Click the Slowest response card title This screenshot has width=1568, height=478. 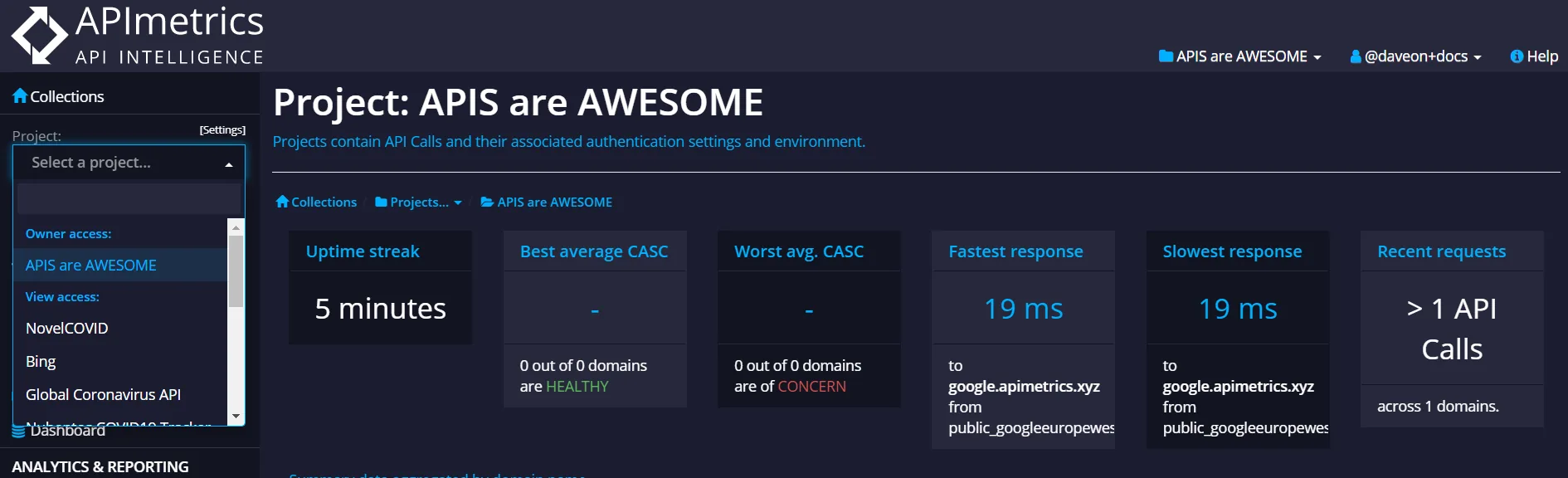pos(1232,251)
